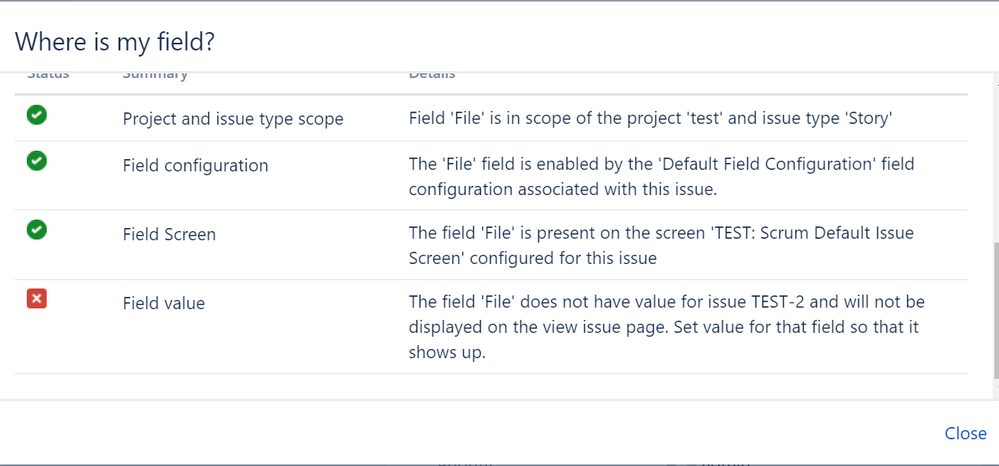The height and width of the screenshot is (466, 999).
Task: Click details text about issue TEST-2 lacking a value
Action: (x=666, y=326)
